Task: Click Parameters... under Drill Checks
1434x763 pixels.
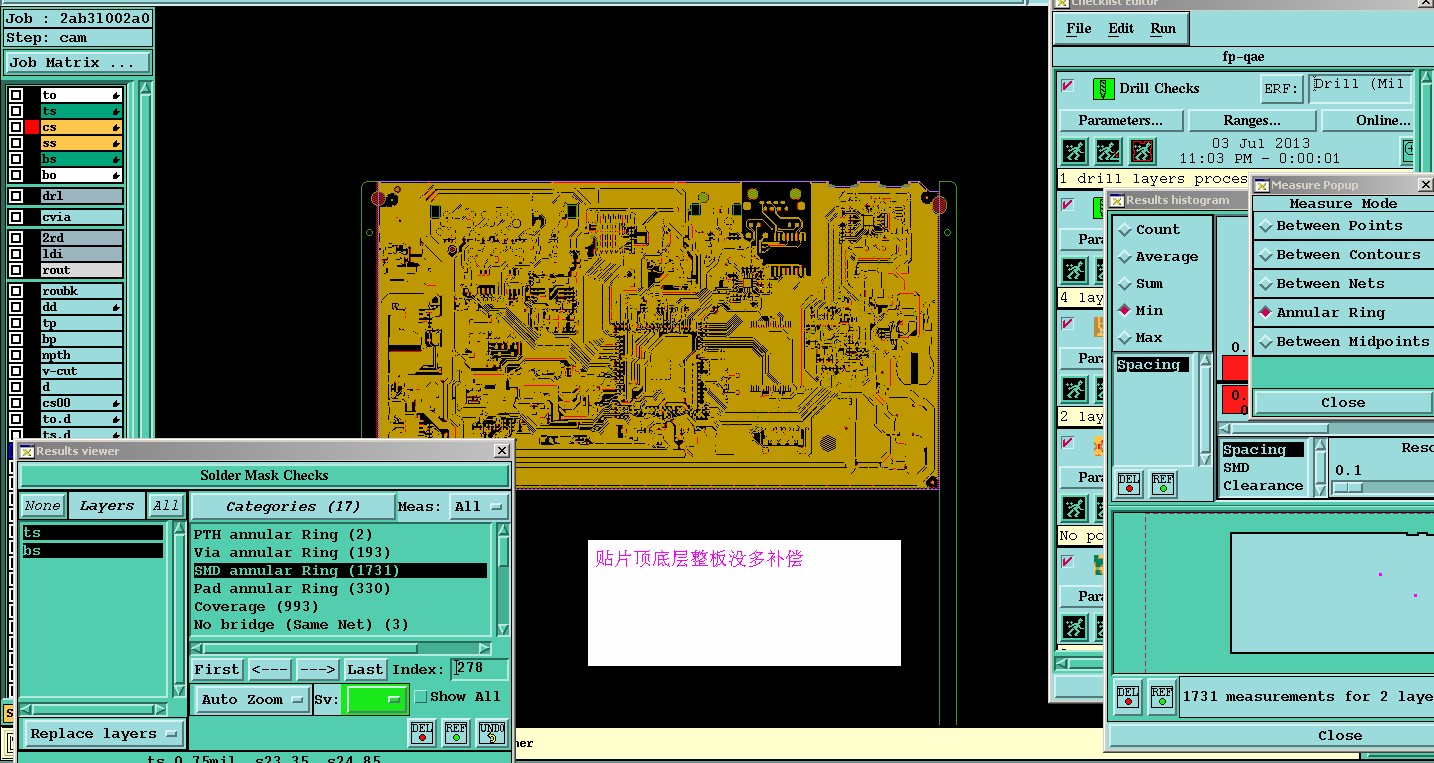Action: [1121, 120]
